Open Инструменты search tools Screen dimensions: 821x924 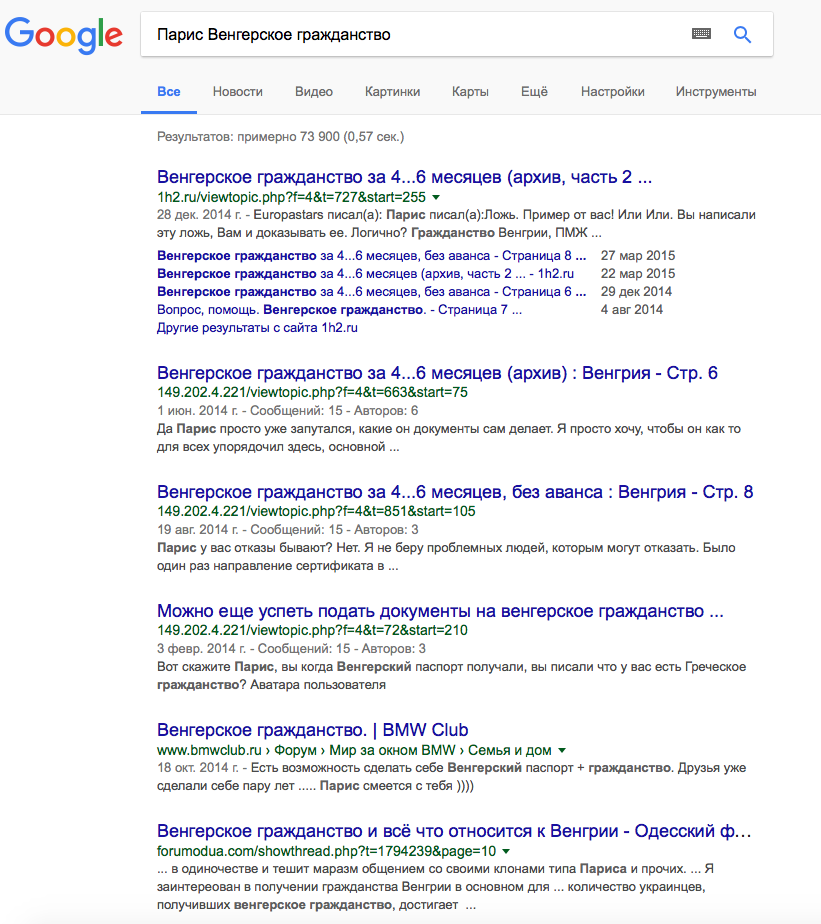(x=715, y=92)
